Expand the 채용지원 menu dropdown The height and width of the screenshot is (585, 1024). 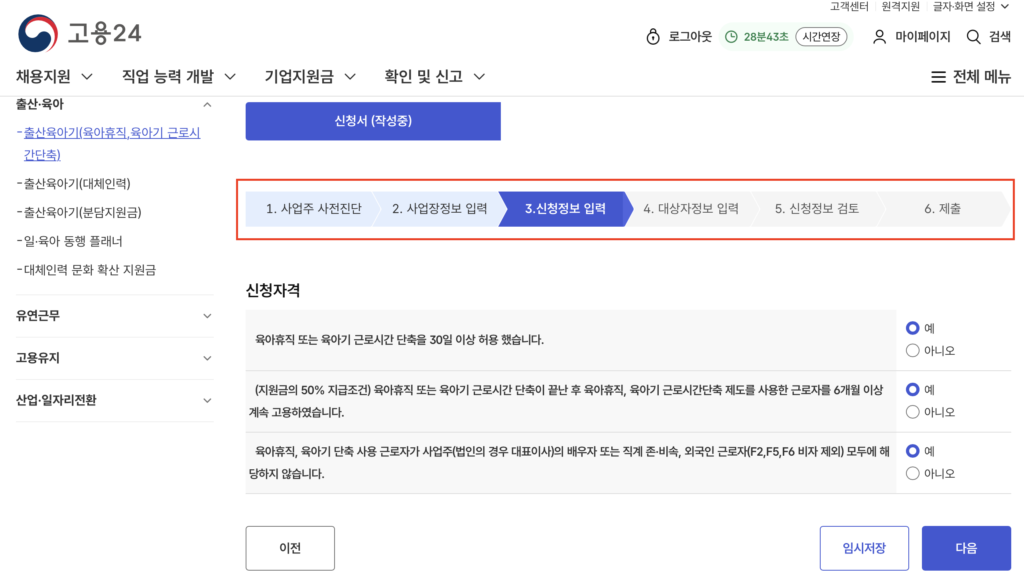pos(86,76)
